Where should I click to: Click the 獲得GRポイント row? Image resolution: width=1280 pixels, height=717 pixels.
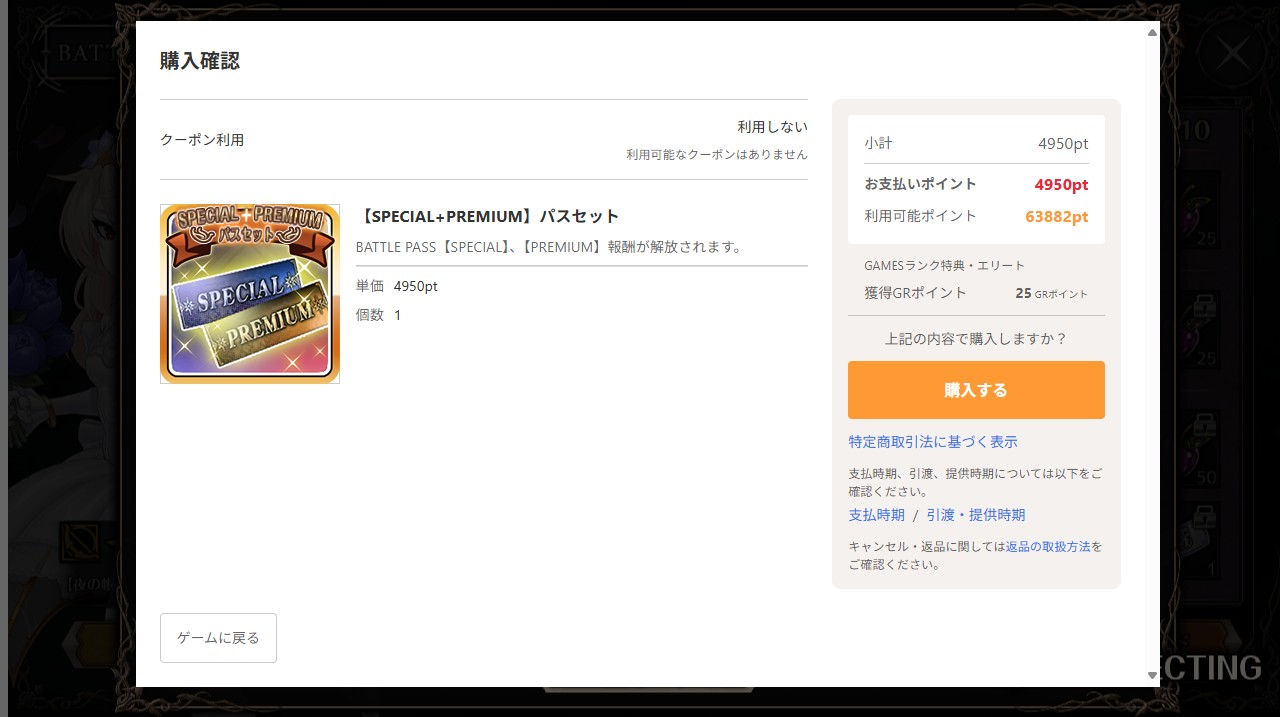click(976, 293)
